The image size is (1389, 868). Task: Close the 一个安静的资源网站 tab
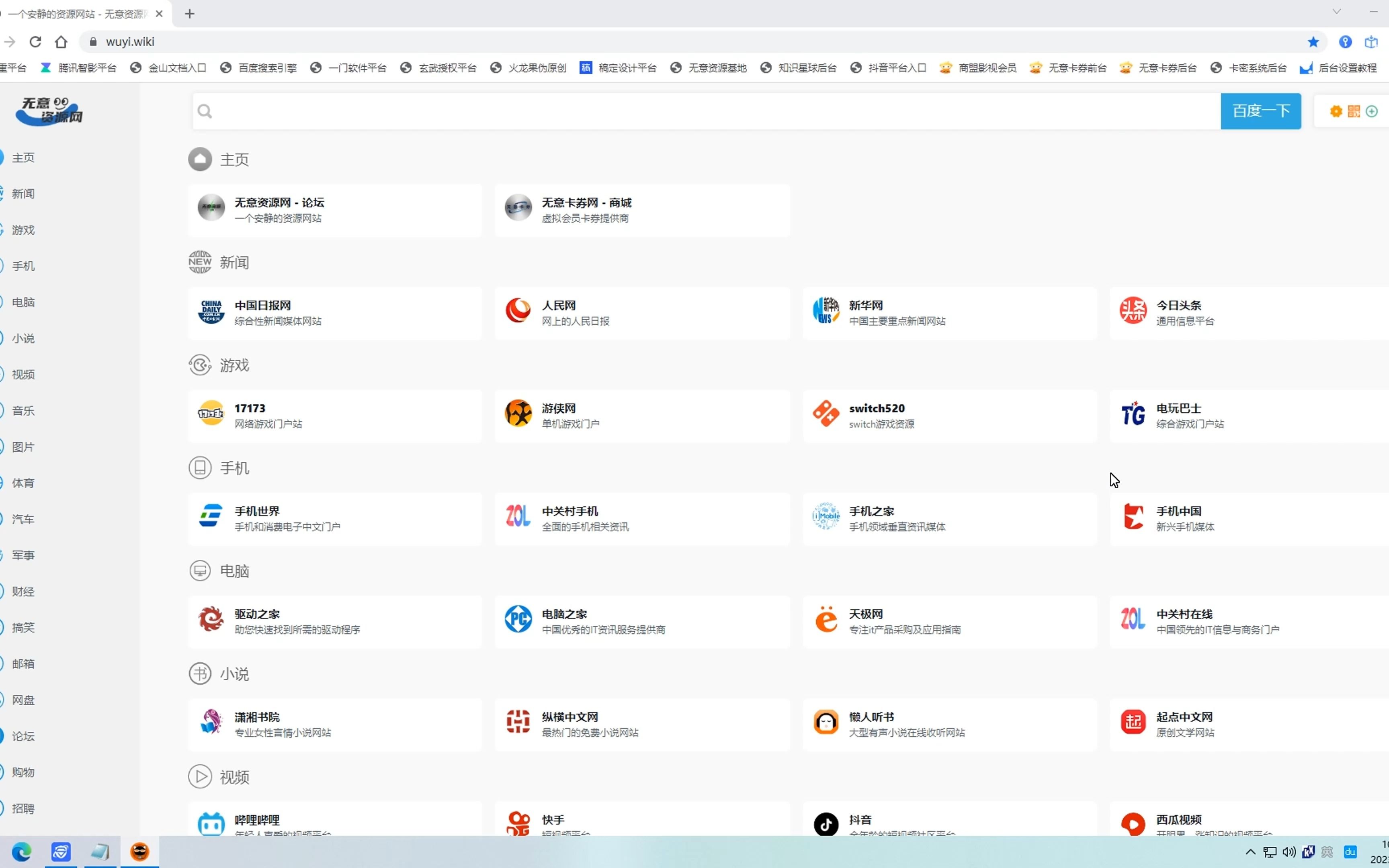tap(160, 14)
